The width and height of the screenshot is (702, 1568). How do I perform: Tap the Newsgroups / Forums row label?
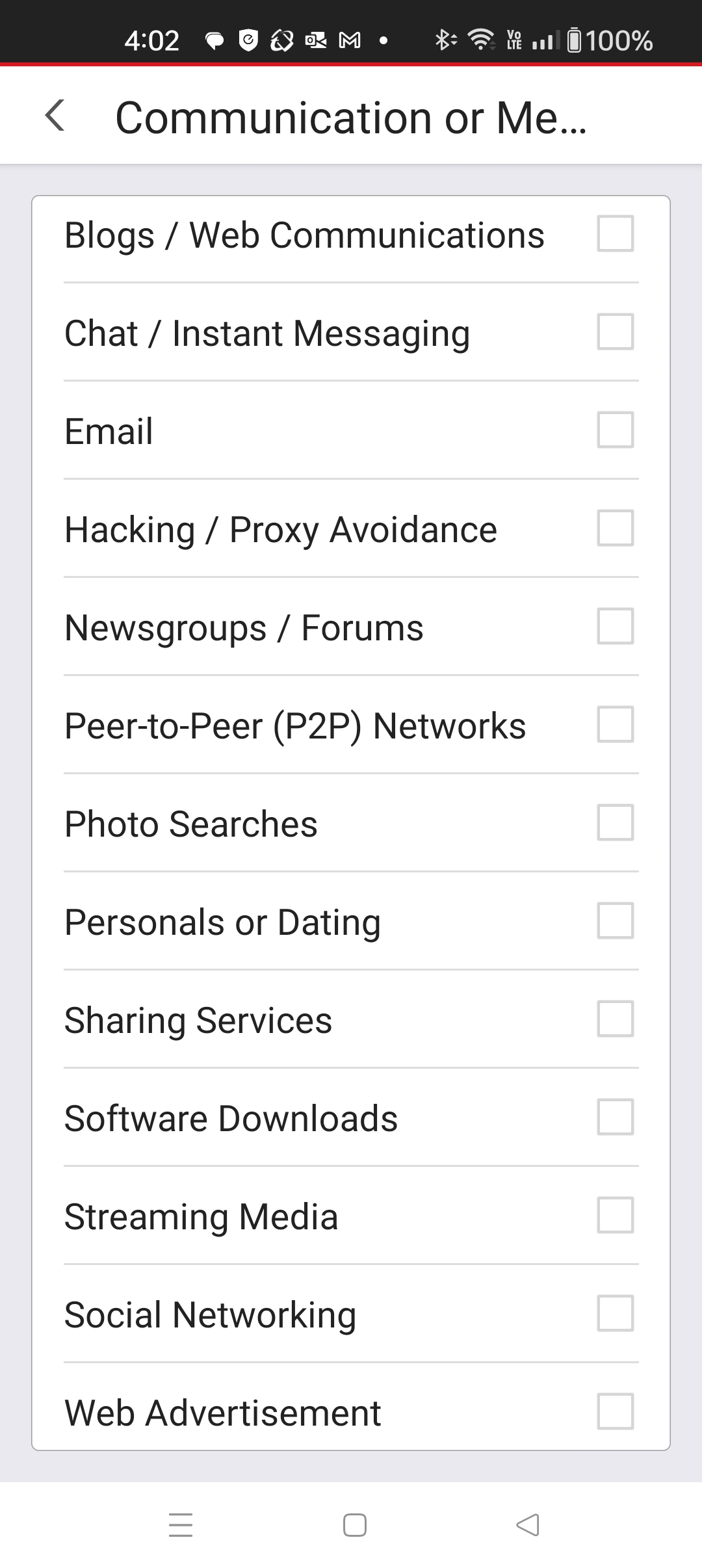pos(244,628)
